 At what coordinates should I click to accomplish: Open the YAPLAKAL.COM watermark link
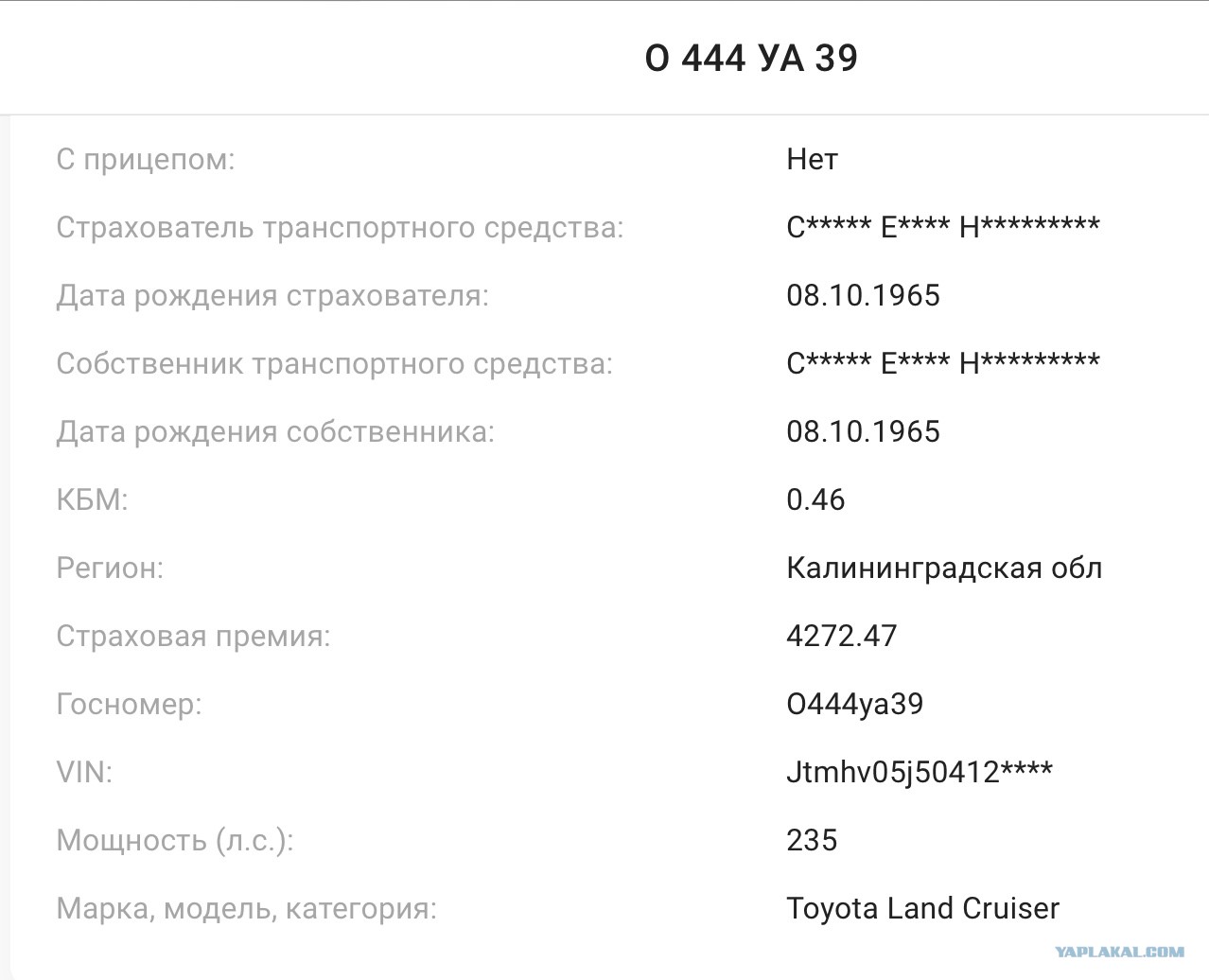pos(1120,953)
